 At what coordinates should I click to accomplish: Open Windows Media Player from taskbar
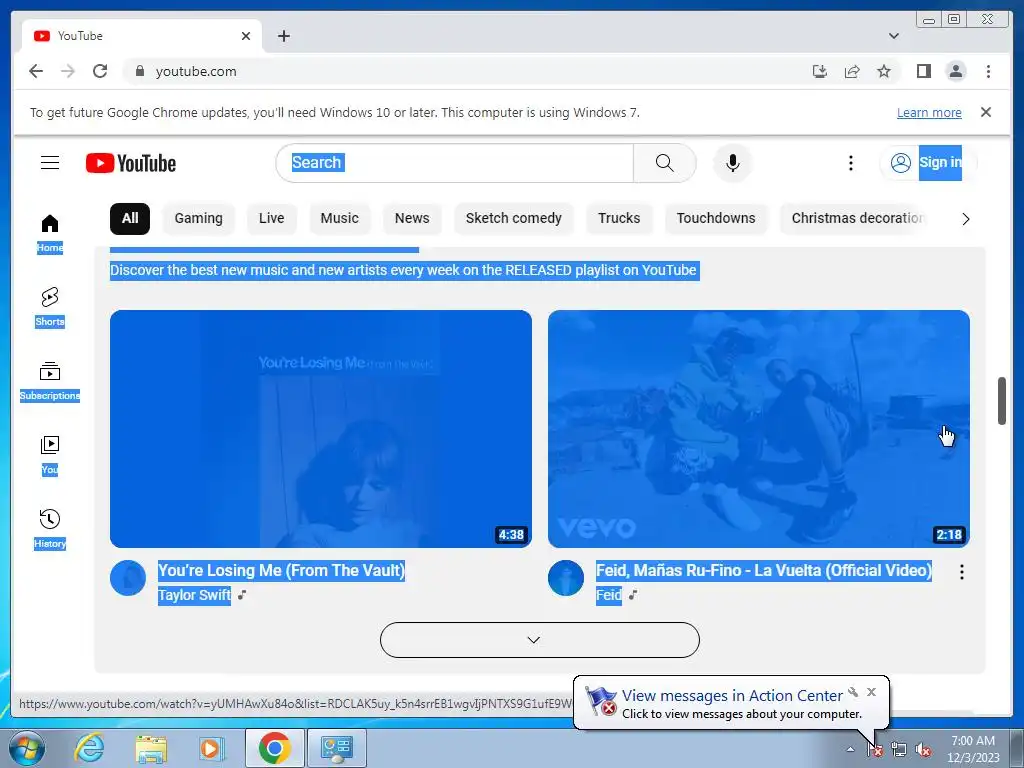pos(212,748)
